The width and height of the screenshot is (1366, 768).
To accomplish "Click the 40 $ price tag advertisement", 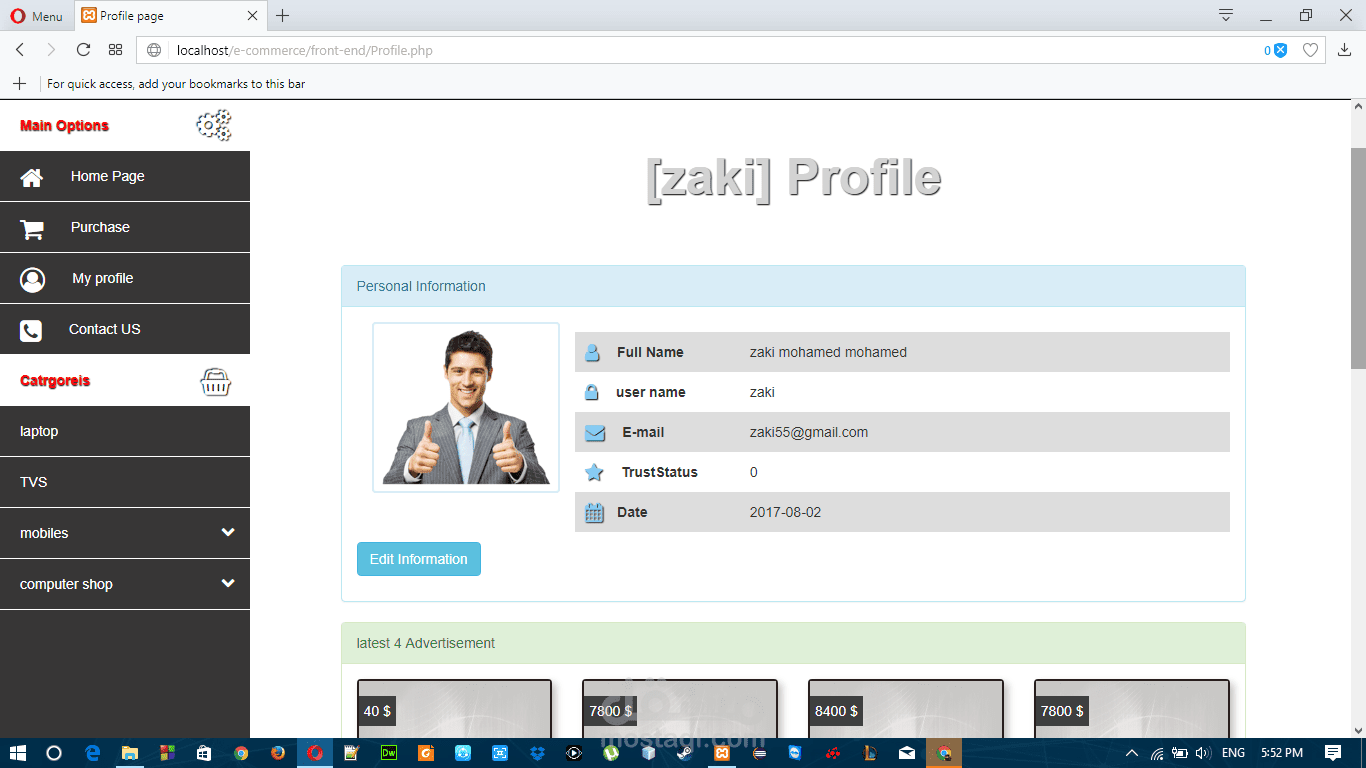I will (378, 711).
